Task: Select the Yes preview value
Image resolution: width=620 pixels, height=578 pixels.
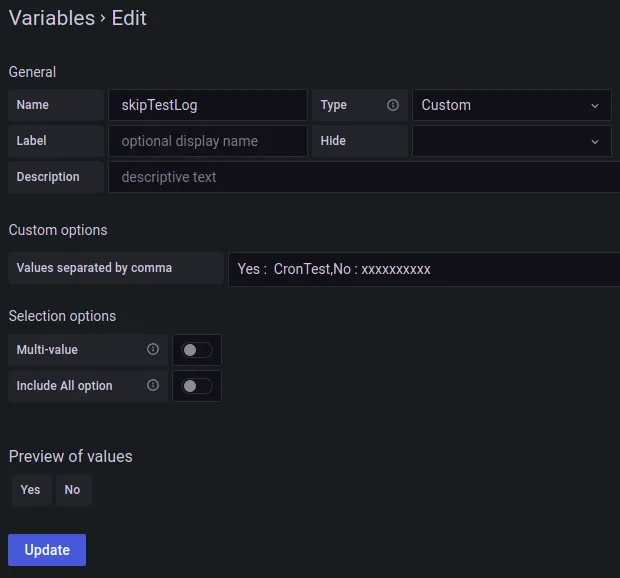Action: pos(30,490)
